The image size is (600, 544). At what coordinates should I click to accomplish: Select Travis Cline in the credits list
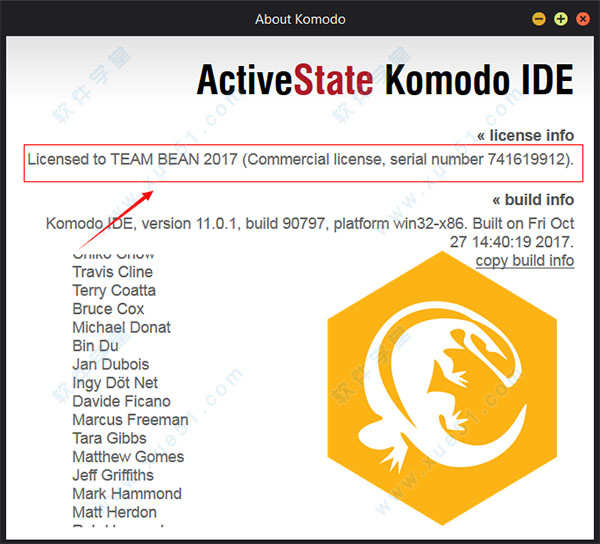point(112,272)
